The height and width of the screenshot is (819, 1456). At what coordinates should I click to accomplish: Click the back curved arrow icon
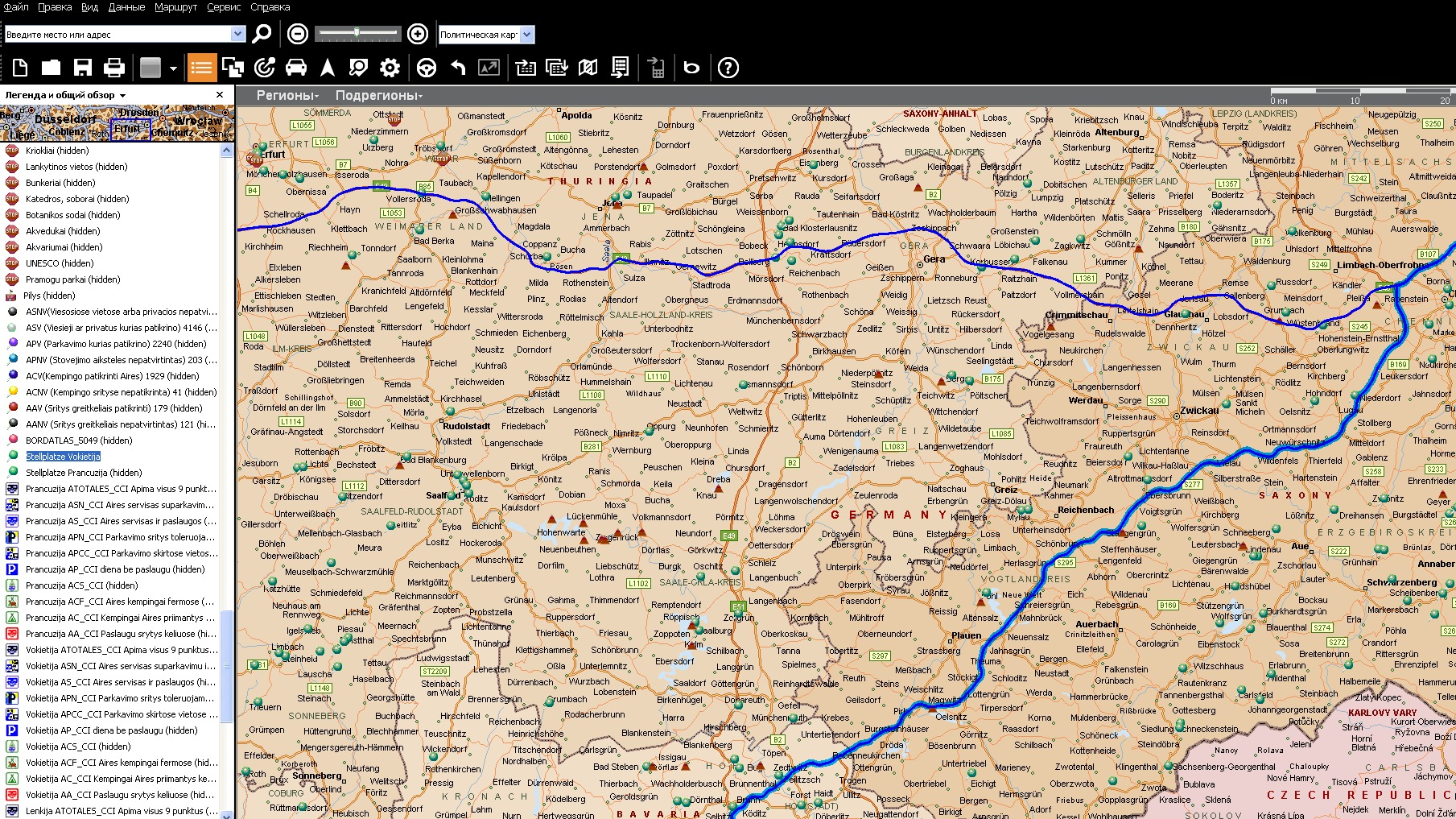pos(458,68)
